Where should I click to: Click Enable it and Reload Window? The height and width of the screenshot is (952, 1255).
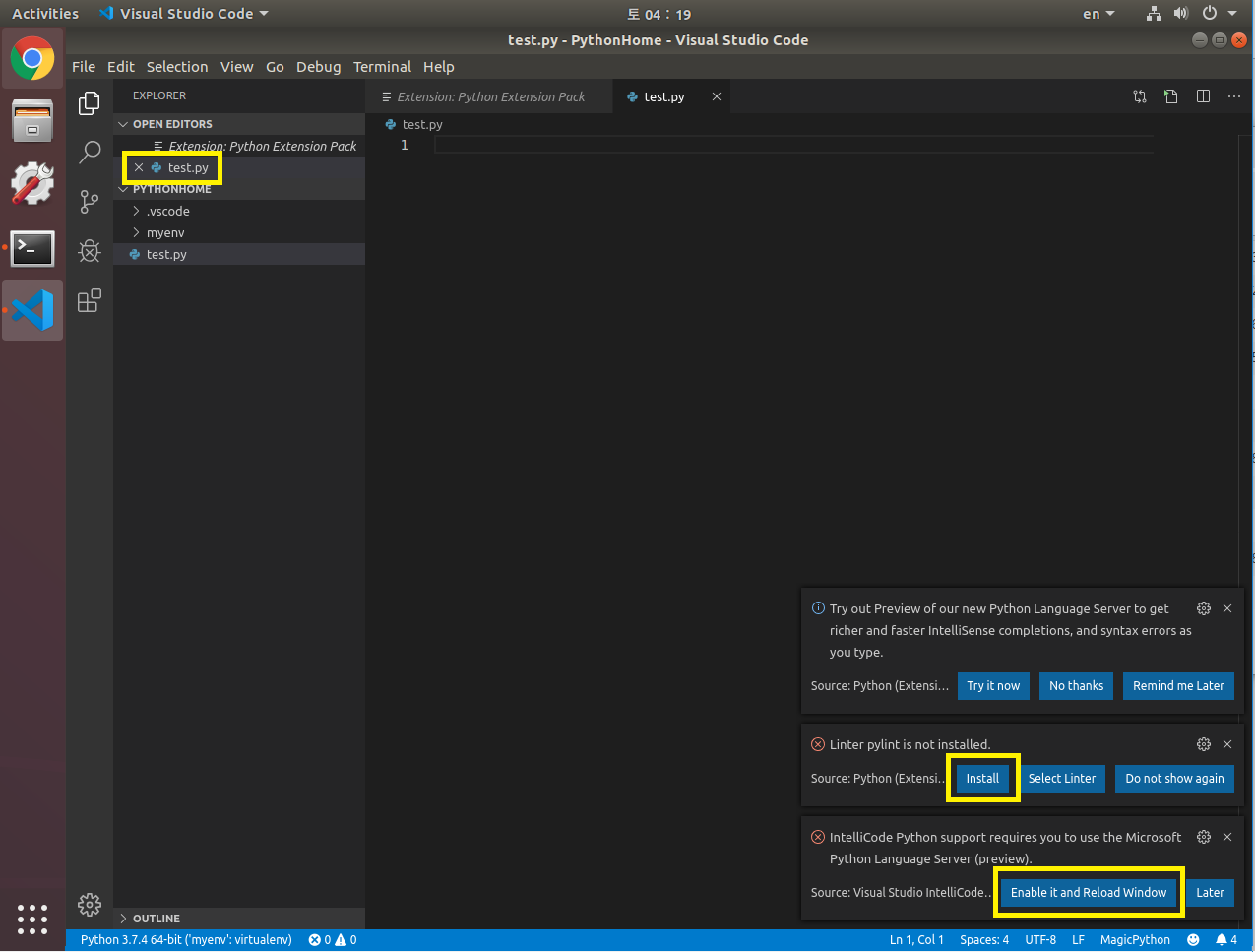coord(1089,893)
